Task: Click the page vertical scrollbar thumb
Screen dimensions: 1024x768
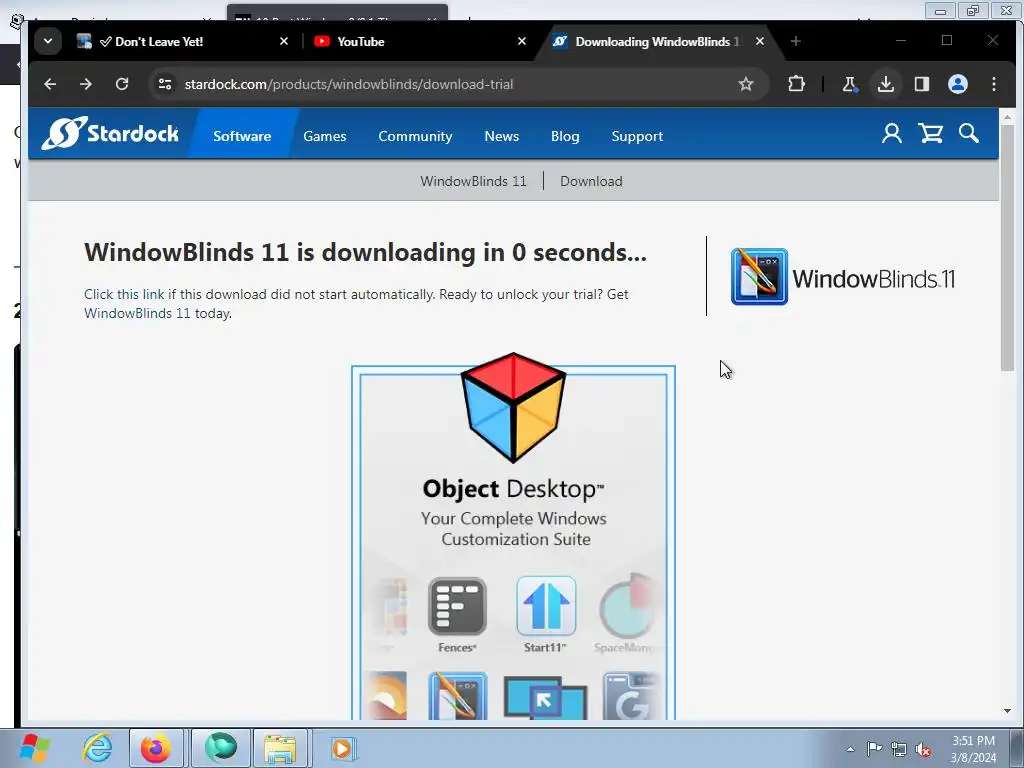Action: tap(1007, 249)
